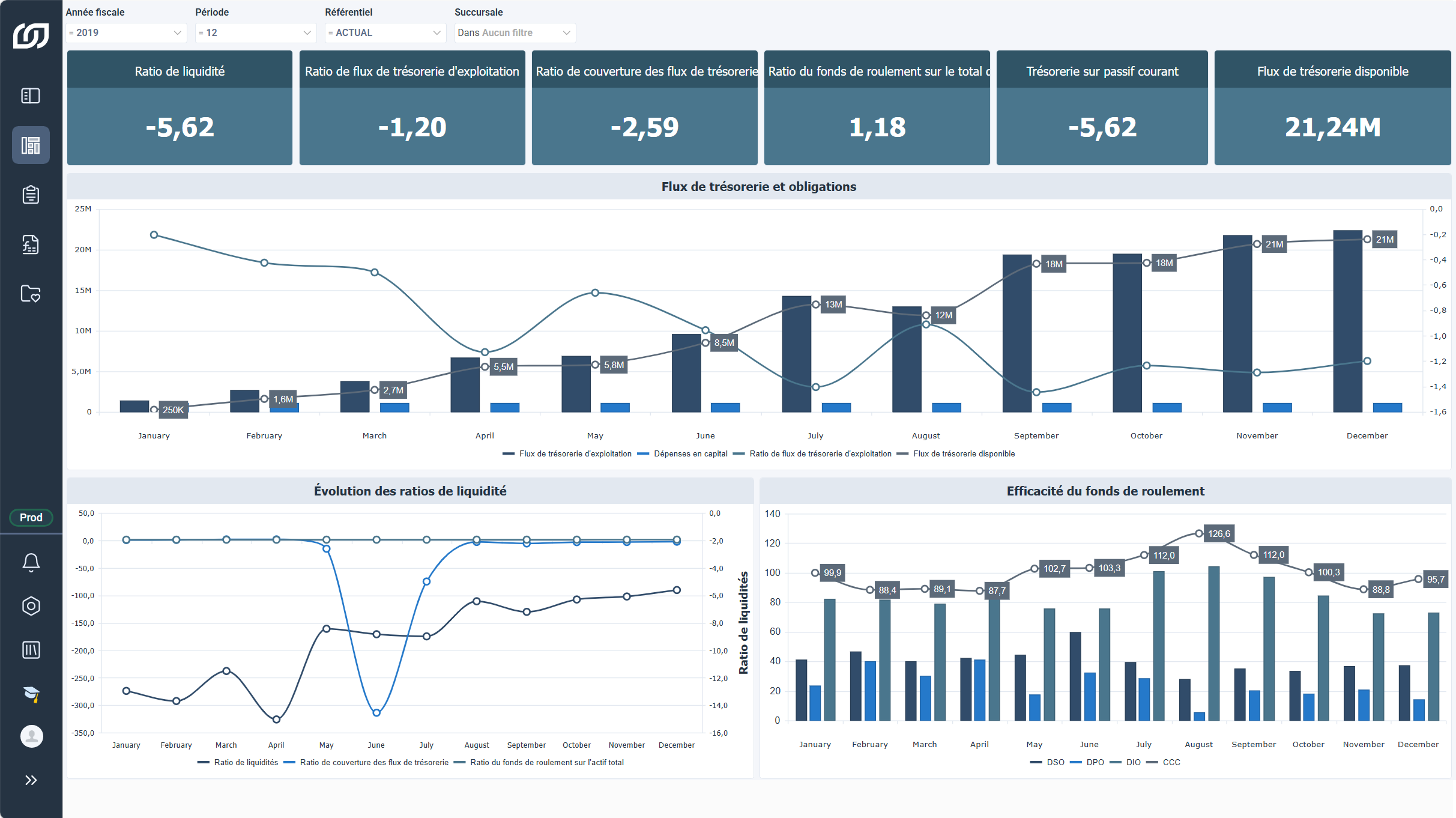This screenshot has height=818, width=1456.
Task: Toggle Ratio de liquidités legend series
Action: (x=238, y=762)
